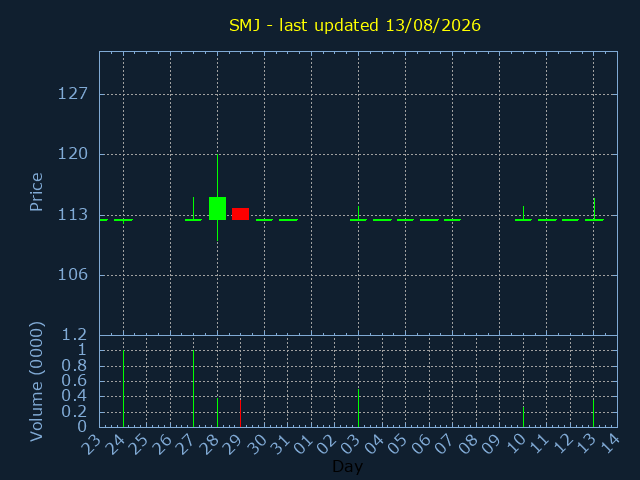Click the Price axis title
Viewport: 640px width, 480px height.
tap(36, 192)
